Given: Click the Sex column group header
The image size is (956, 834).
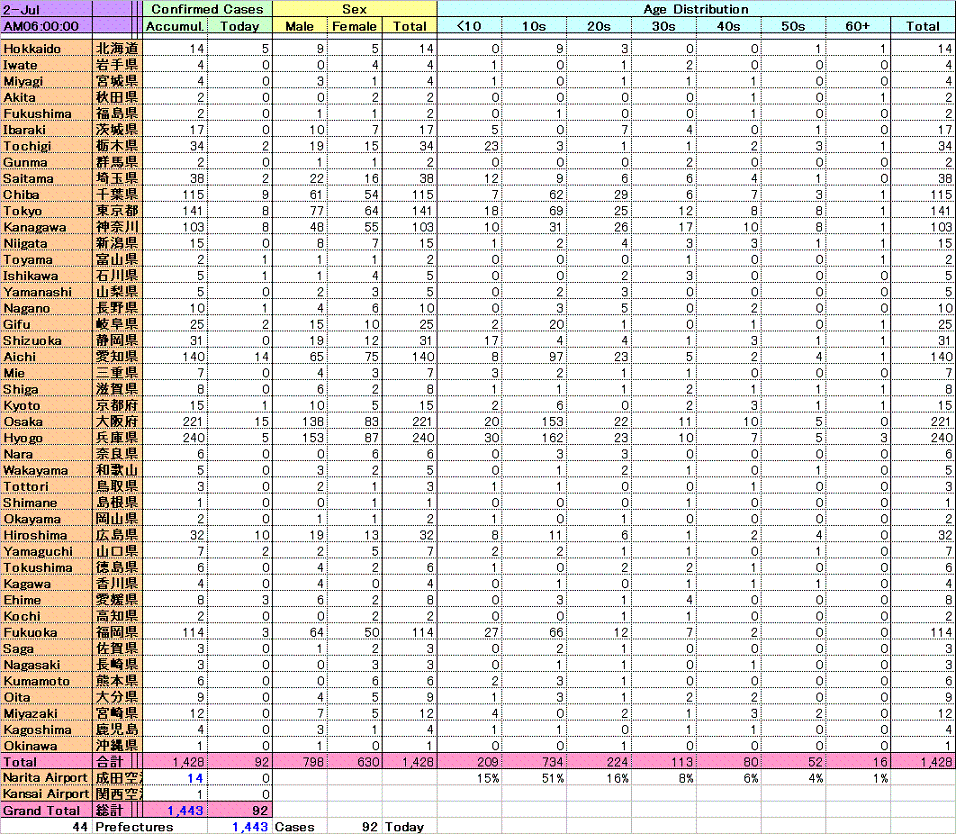Looking at the screenshot, I should [x=355, y=9].
